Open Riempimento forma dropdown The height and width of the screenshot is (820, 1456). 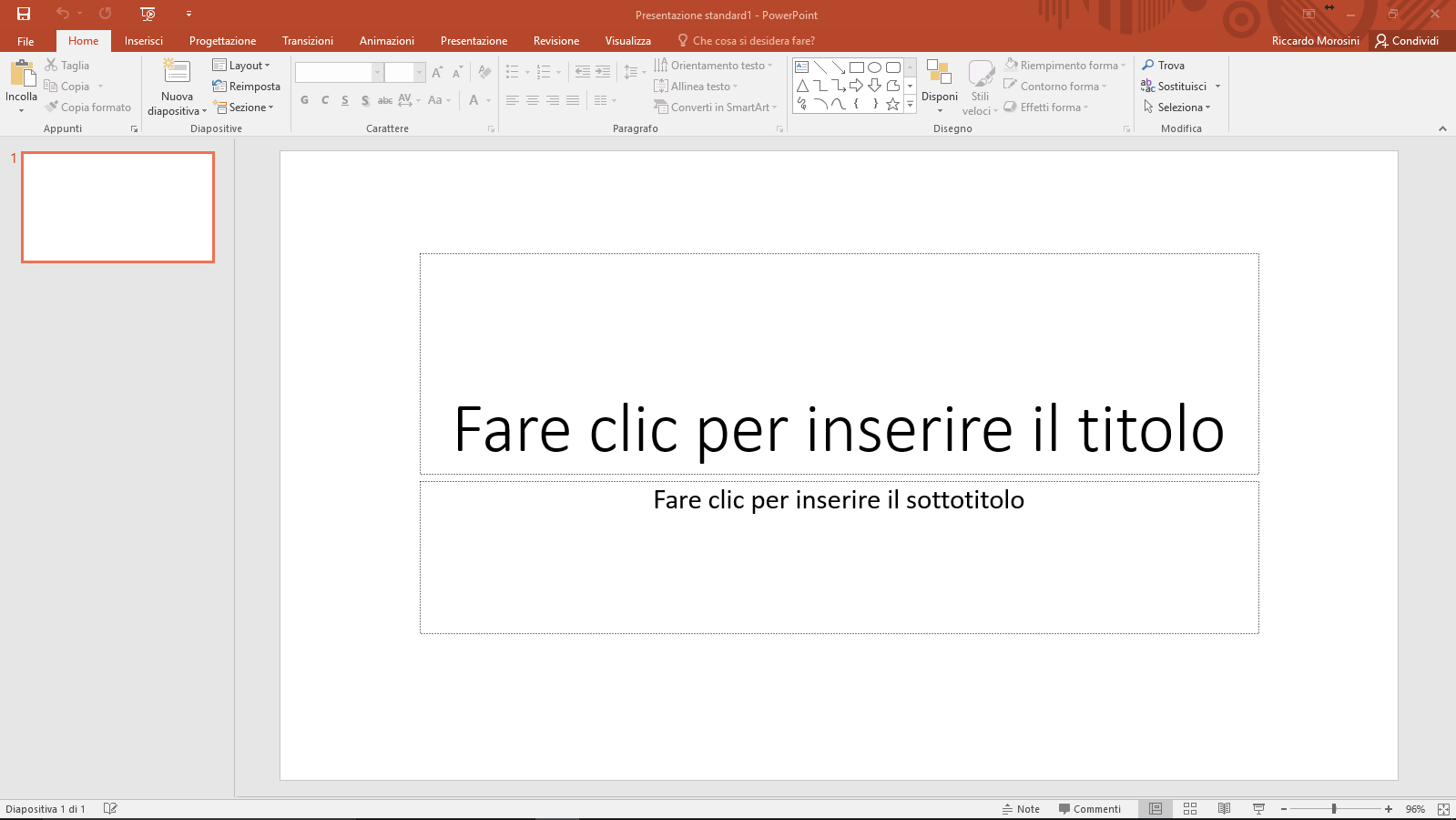click(1064, 66)
